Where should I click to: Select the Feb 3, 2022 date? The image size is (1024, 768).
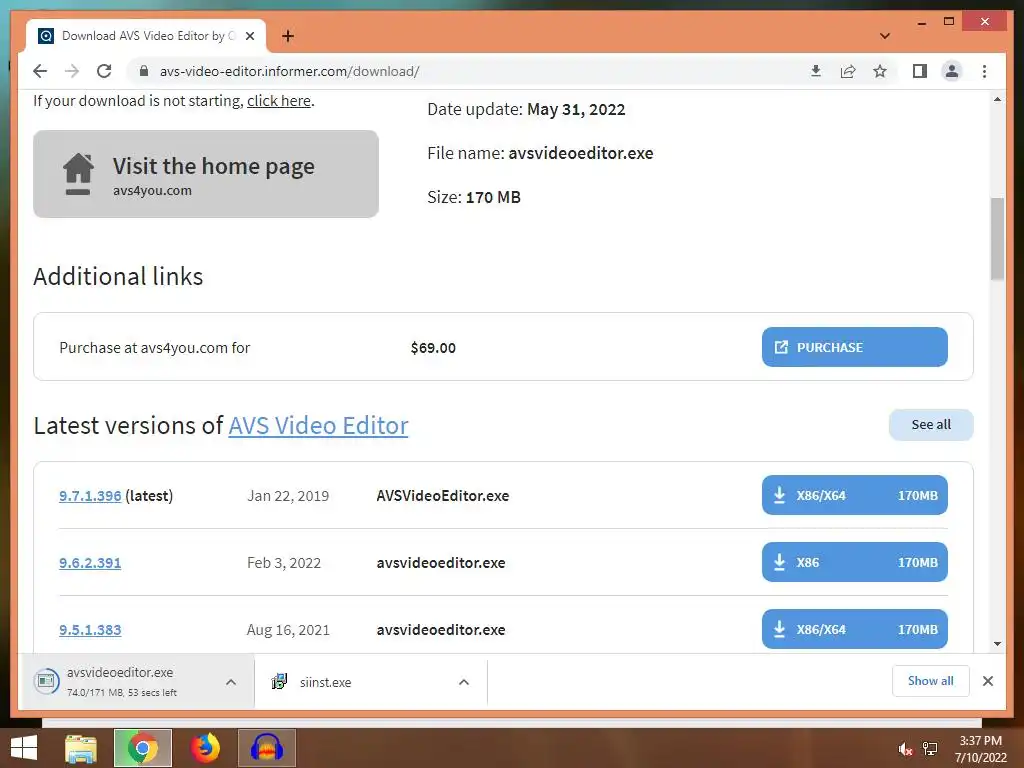(284, 563)
